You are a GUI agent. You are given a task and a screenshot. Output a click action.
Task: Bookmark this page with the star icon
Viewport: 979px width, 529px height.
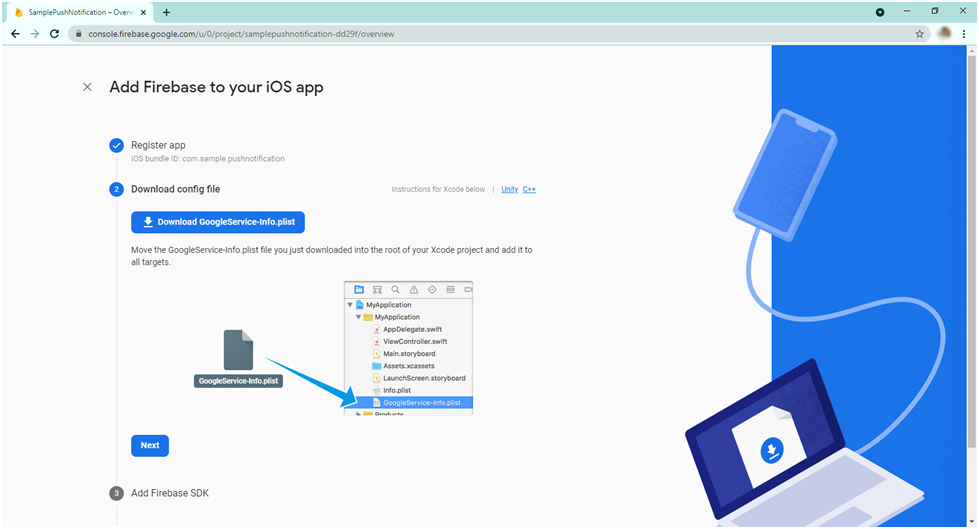[919, 34]
